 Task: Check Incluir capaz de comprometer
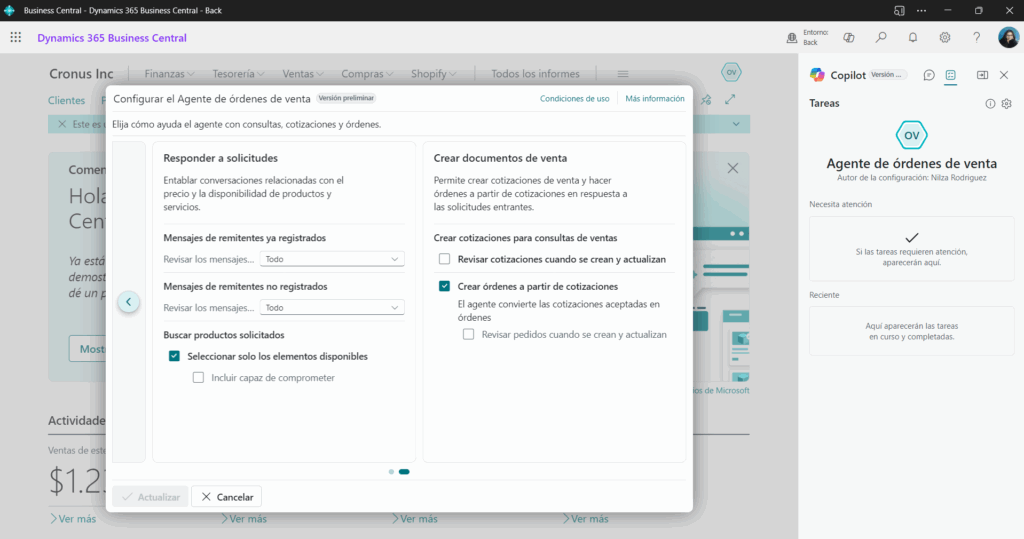198,378
